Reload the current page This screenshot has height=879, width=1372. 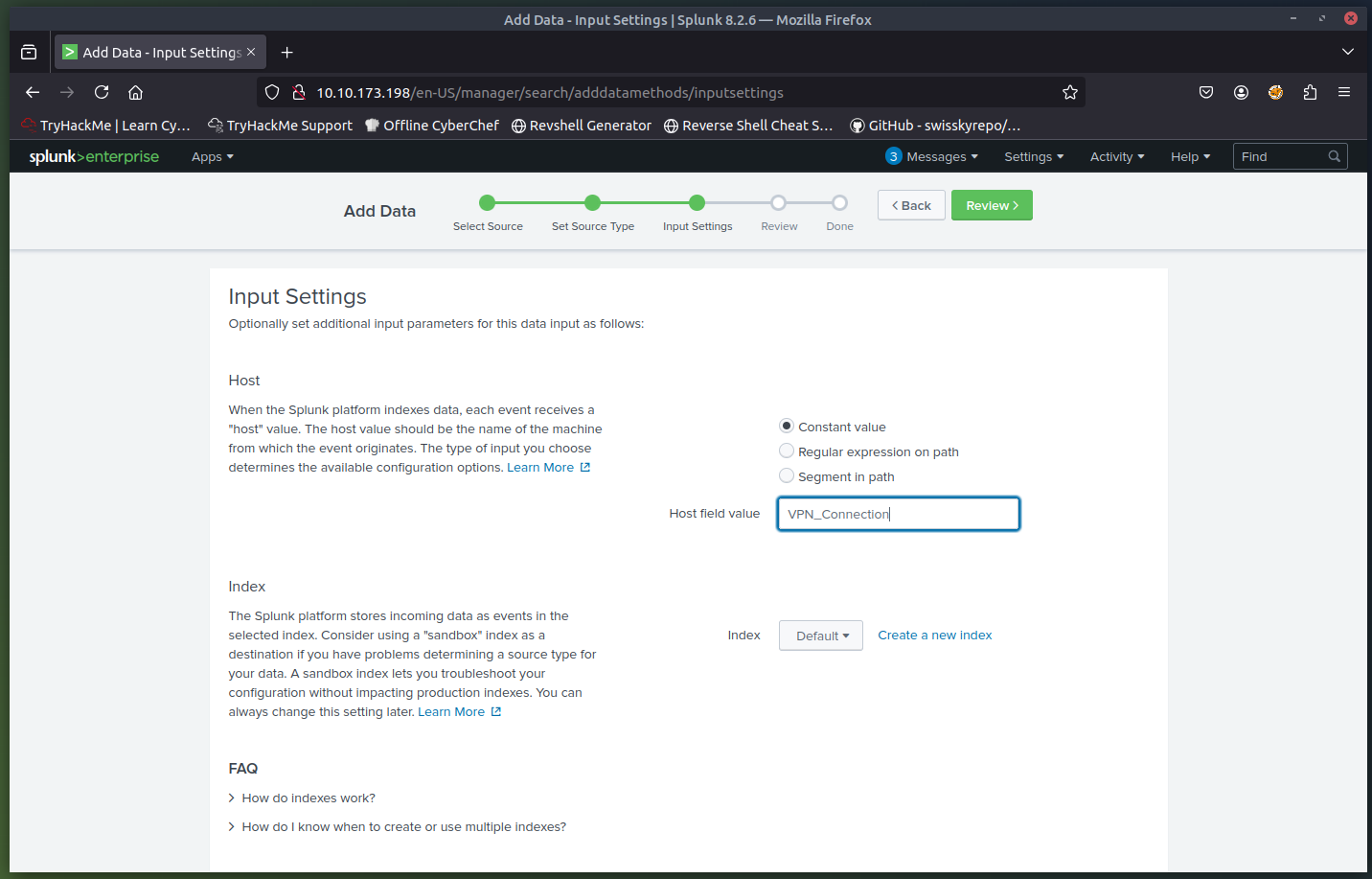(x=102, y=92)
